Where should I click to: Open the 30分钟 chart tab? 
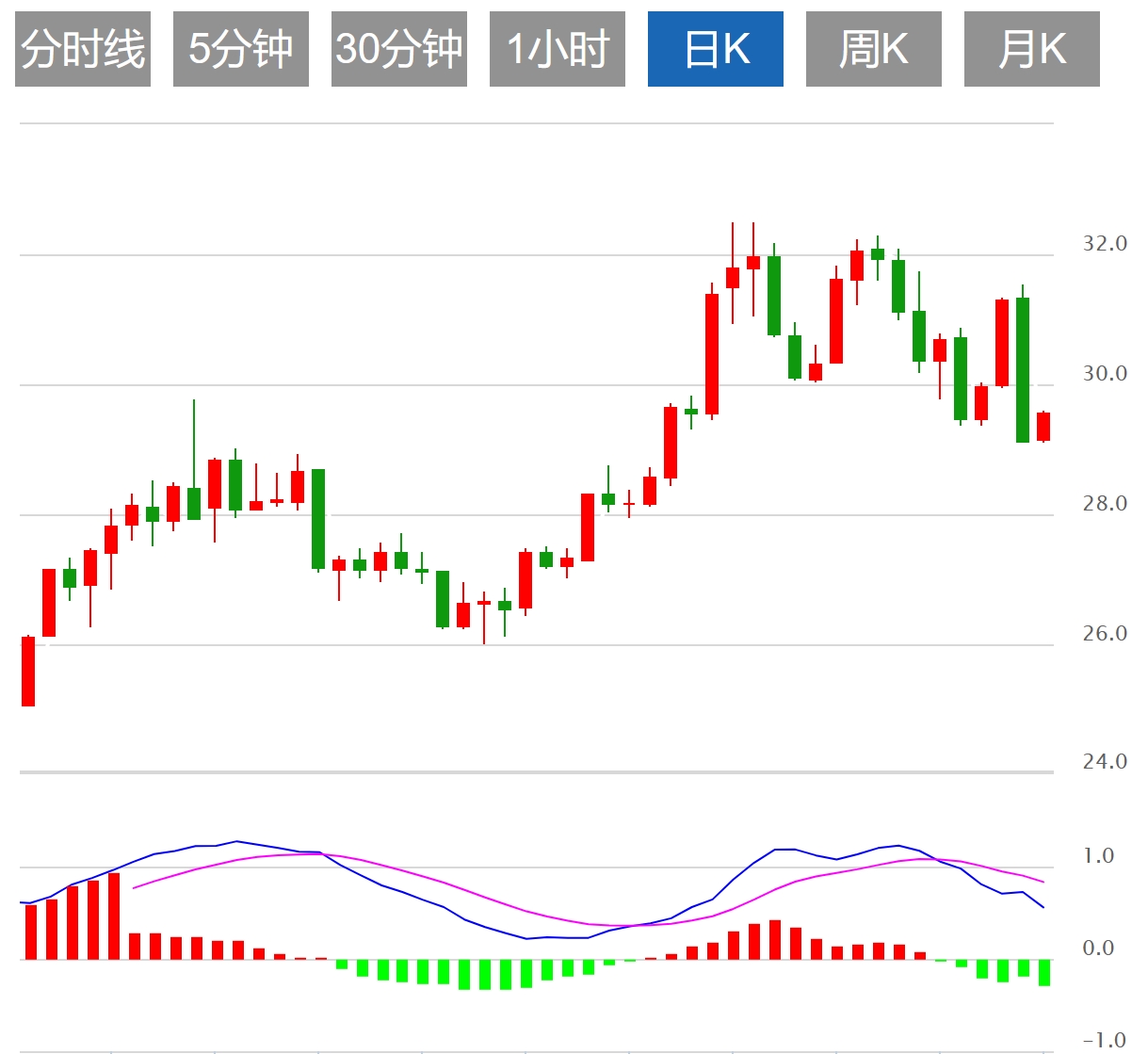pyautogui.click(x=399, y=49)
